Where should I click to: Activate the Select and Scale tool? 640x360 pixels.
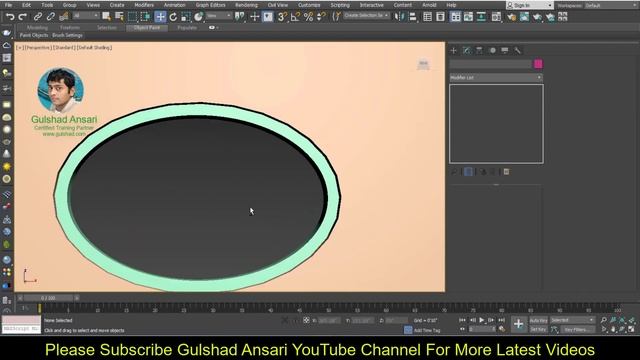click(186, 17)
